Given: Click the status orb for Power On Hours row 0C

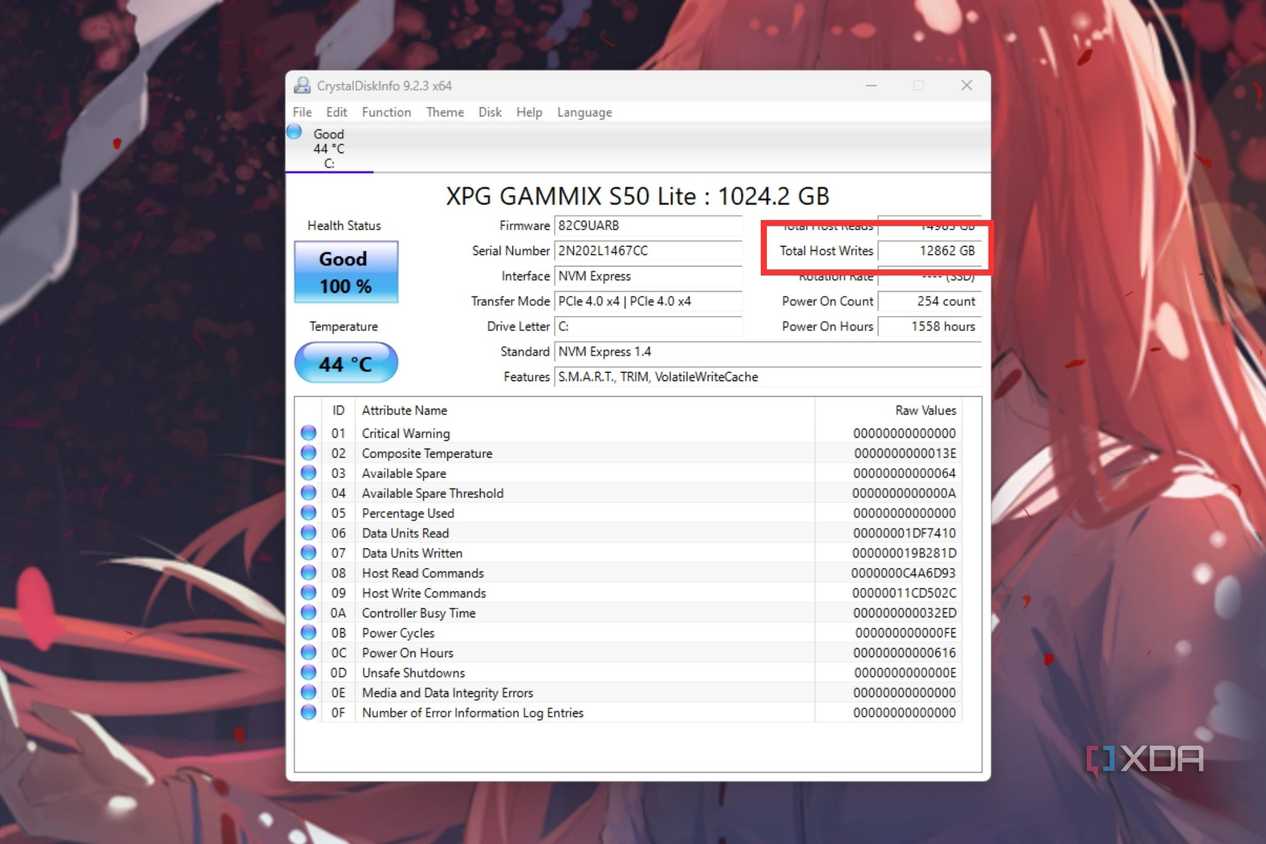Looking at the screenshot, I should pyautogui.click(x=309, y=653).
